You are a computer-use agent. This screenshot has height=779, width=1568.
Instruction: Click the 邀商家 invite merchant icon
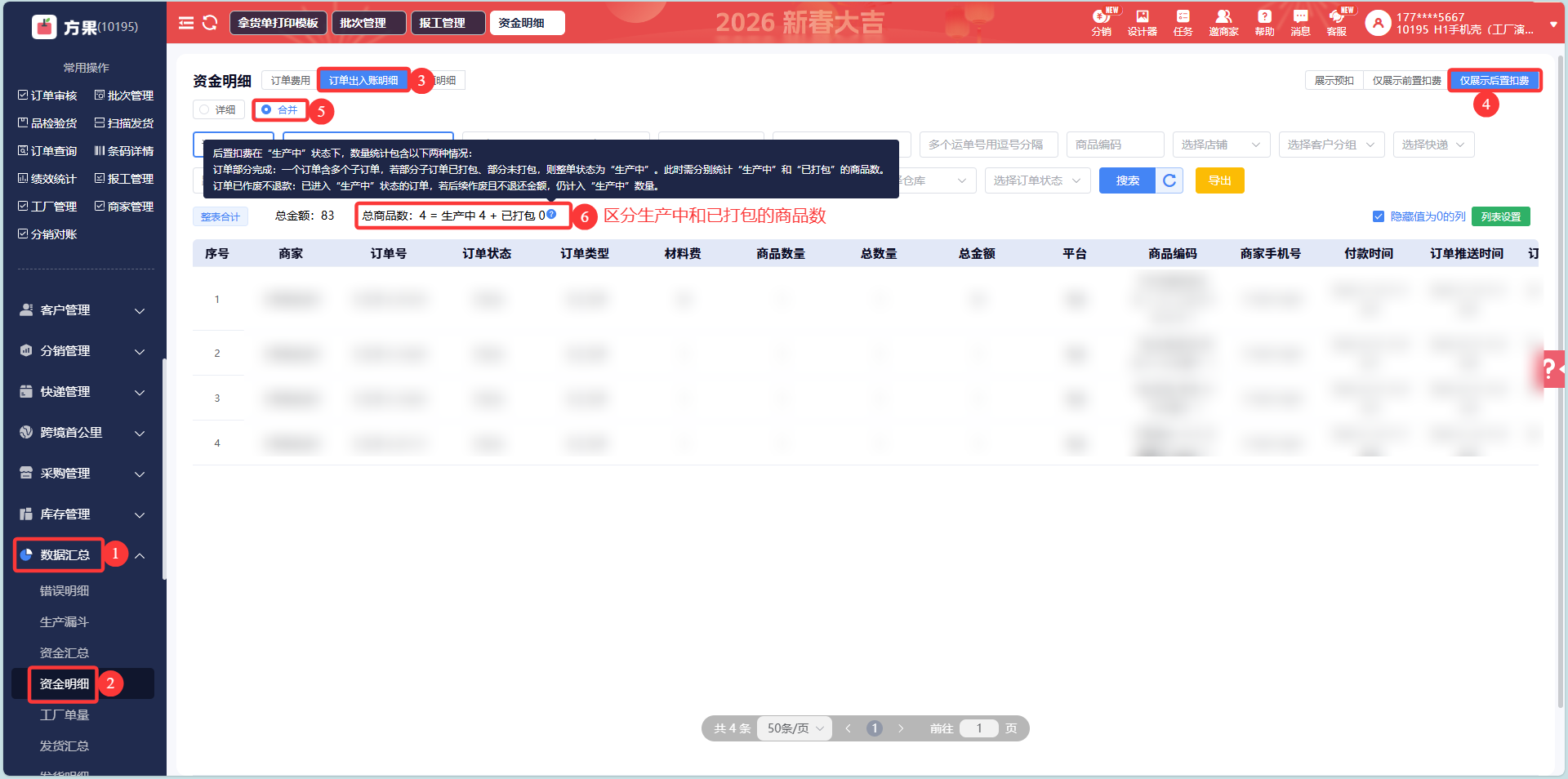(1223, 22)
